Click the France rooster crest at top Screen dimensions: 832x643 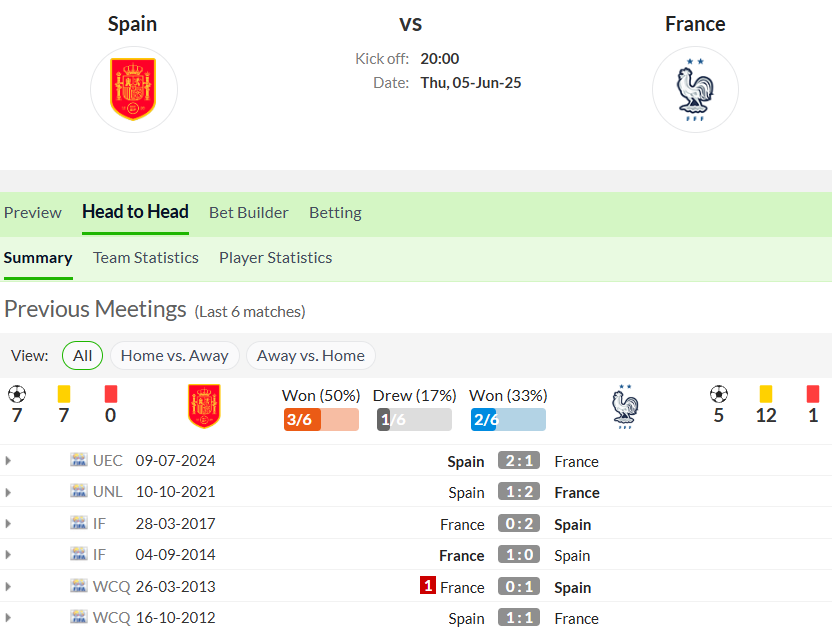click(x=695, y=89)
